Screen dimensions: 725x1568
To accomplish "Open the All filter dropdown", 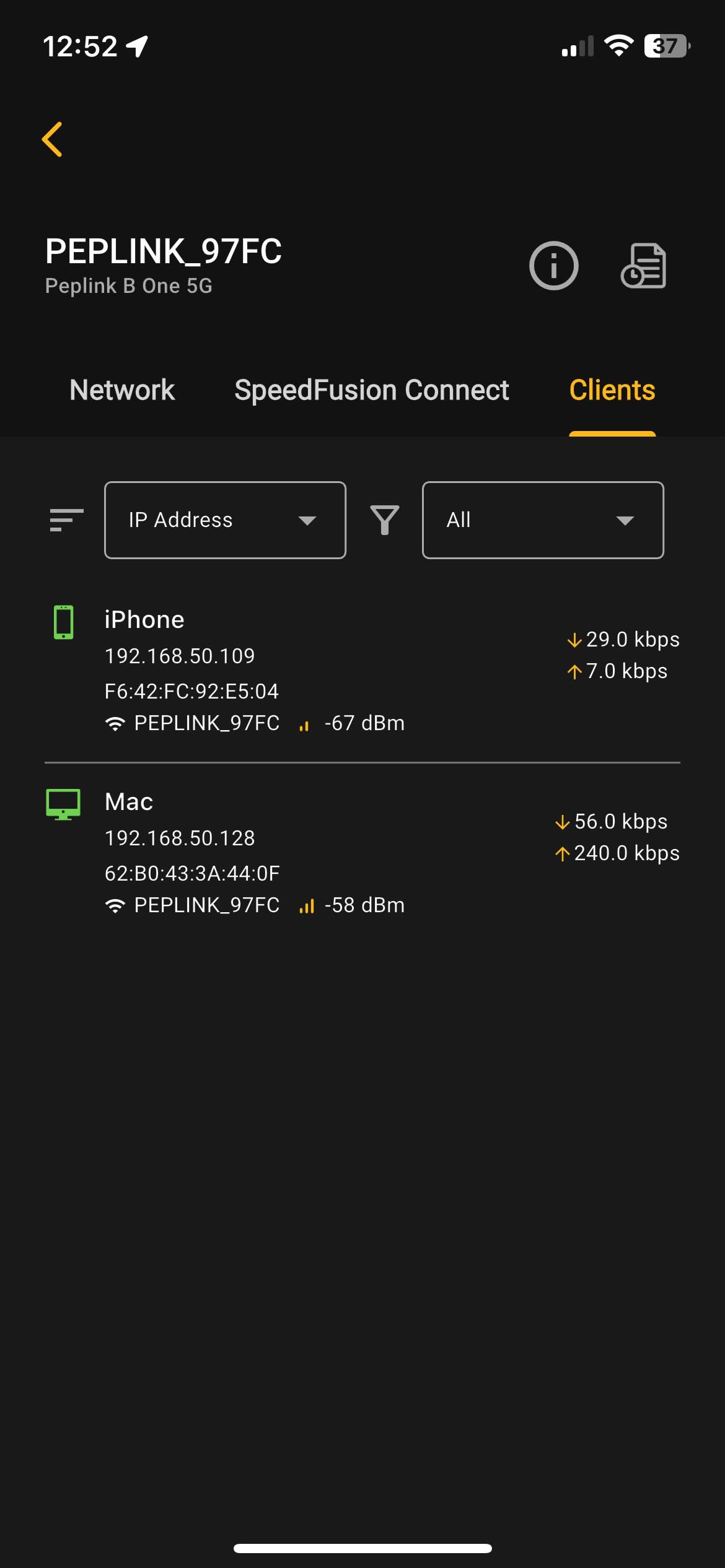I will click(542, 520).
